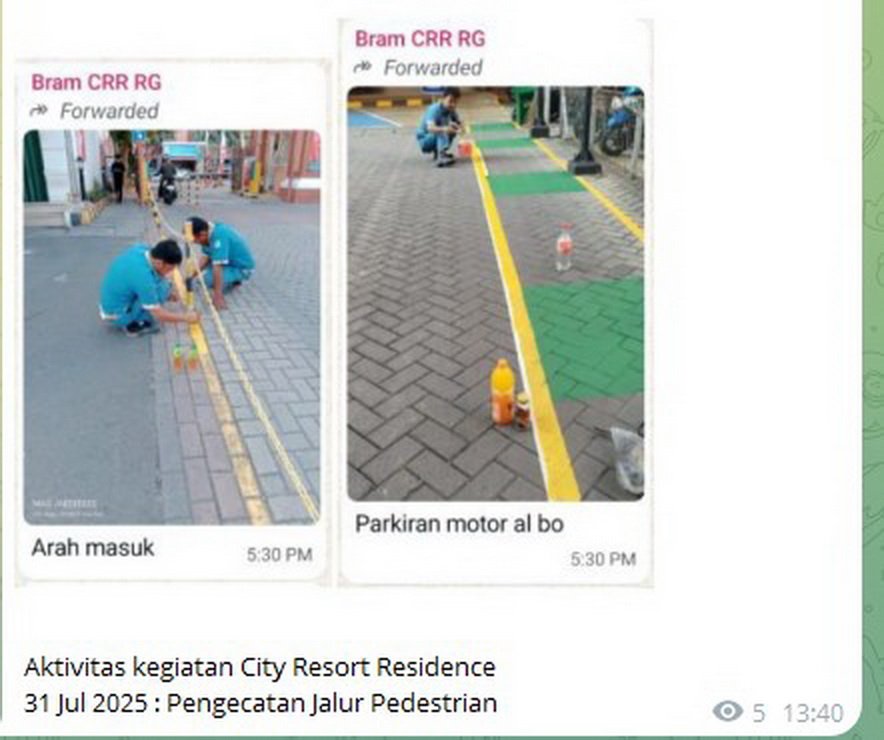Click 5:30 PM timestamp under Parkiran caption
This screenshot has height=740, width=884.
coord(603,559)
